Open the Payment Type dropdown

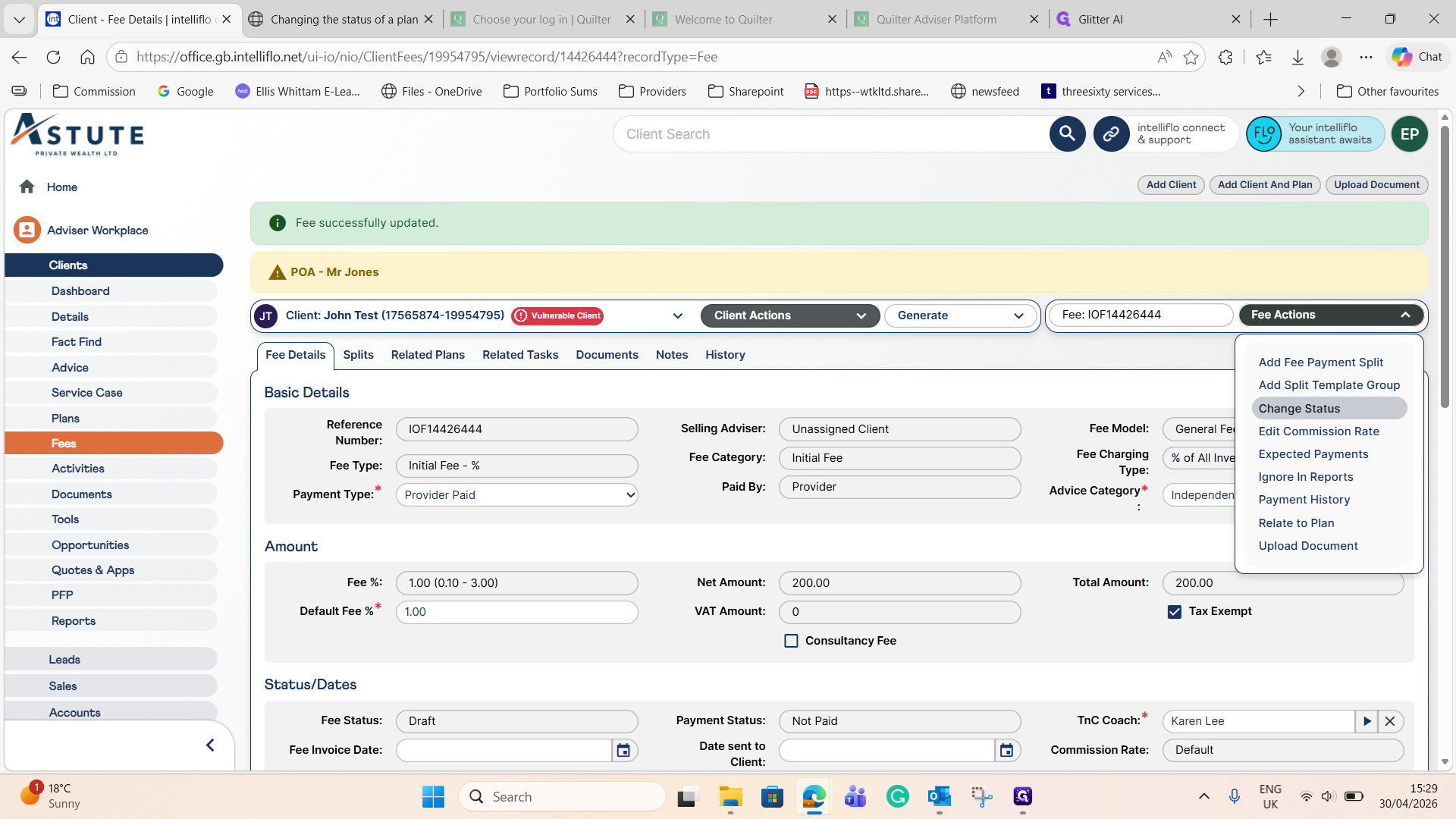[x=517, y=495]
